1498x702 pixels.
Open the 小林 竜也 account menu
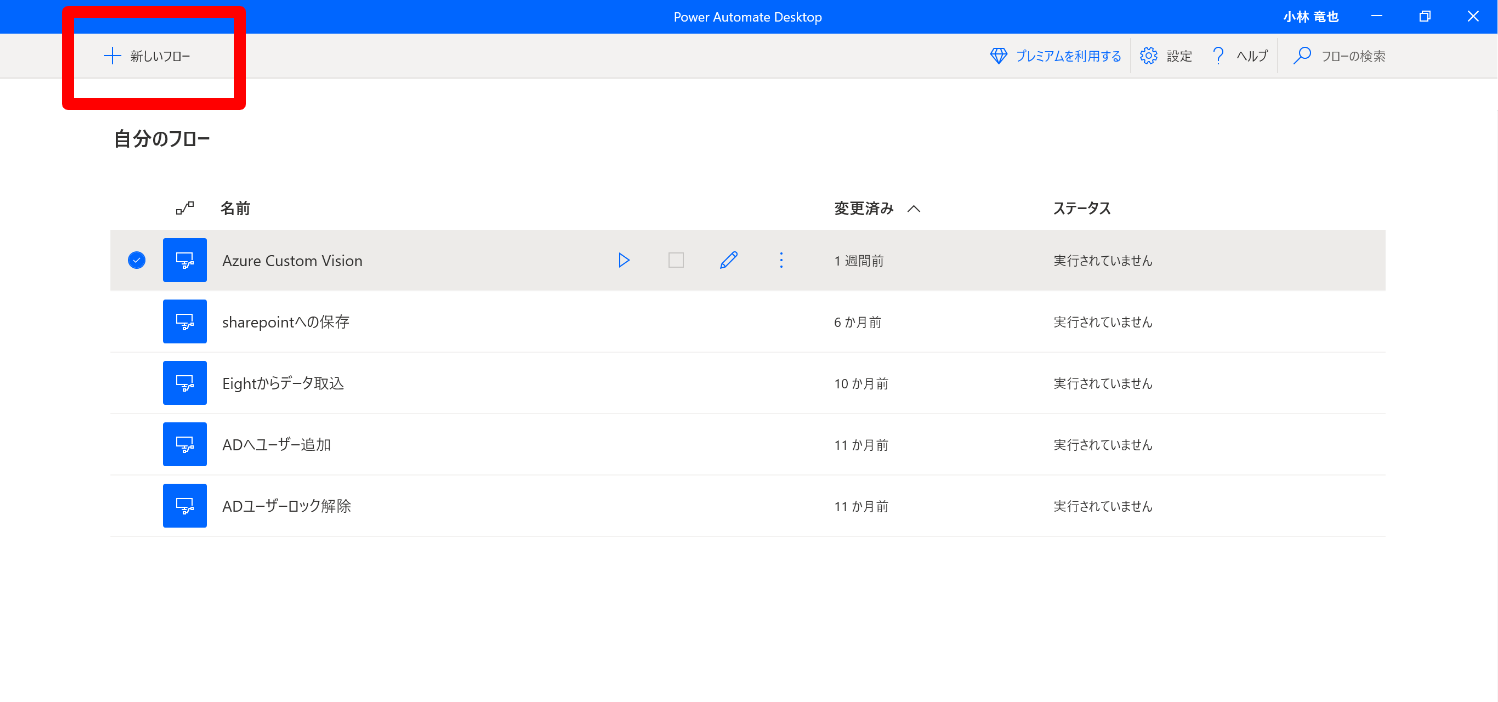tap(1311, 17)
